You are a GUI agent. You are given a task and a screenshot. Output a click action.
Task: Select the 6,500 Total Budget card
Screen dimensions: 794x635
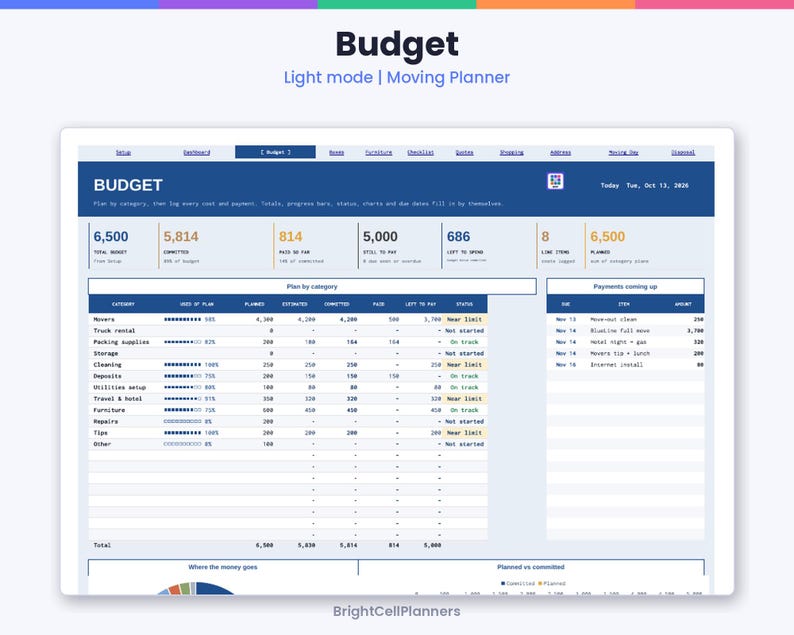123,246
